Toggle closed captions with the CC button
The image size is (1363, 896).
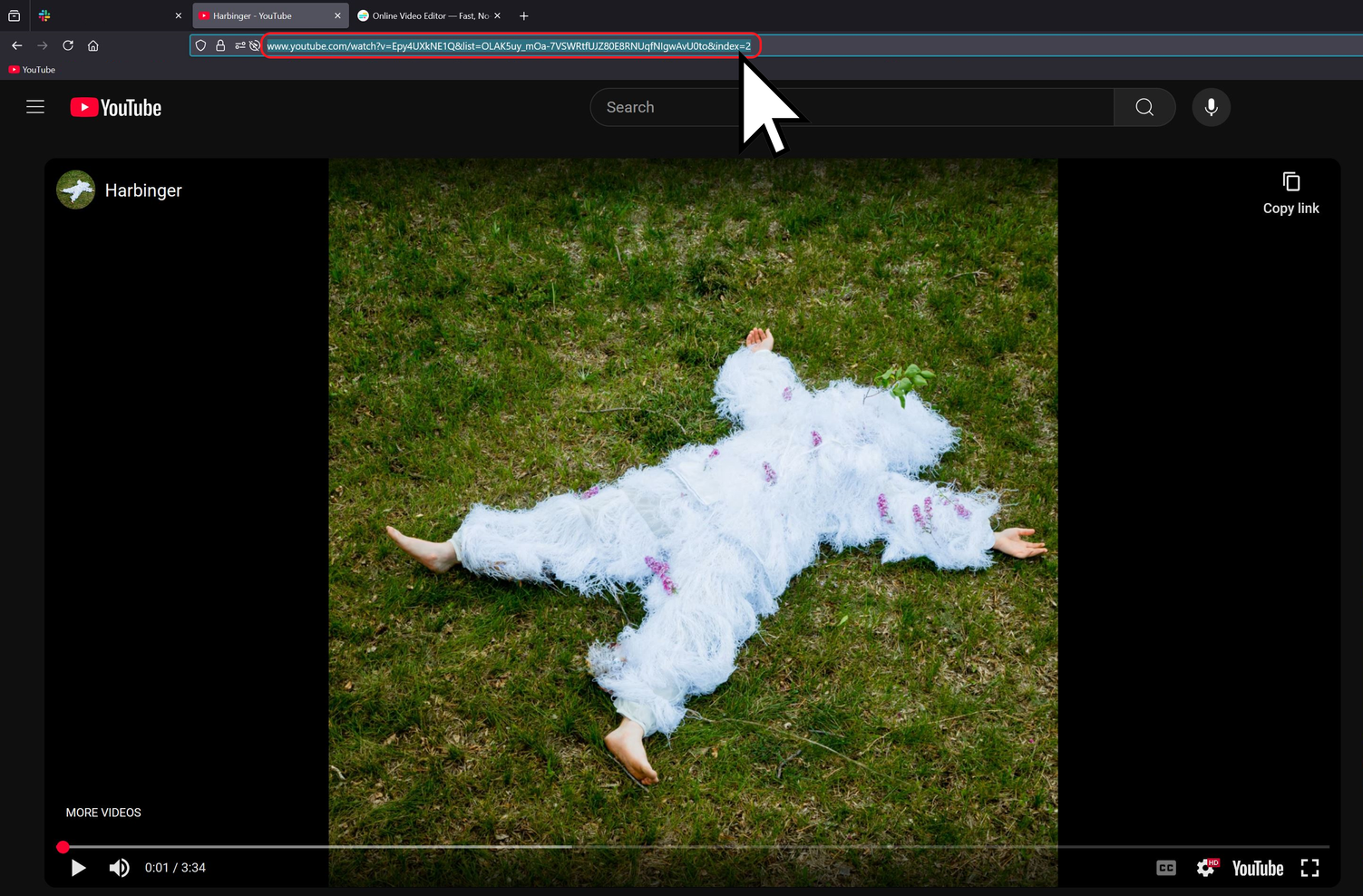[1165, 867]
